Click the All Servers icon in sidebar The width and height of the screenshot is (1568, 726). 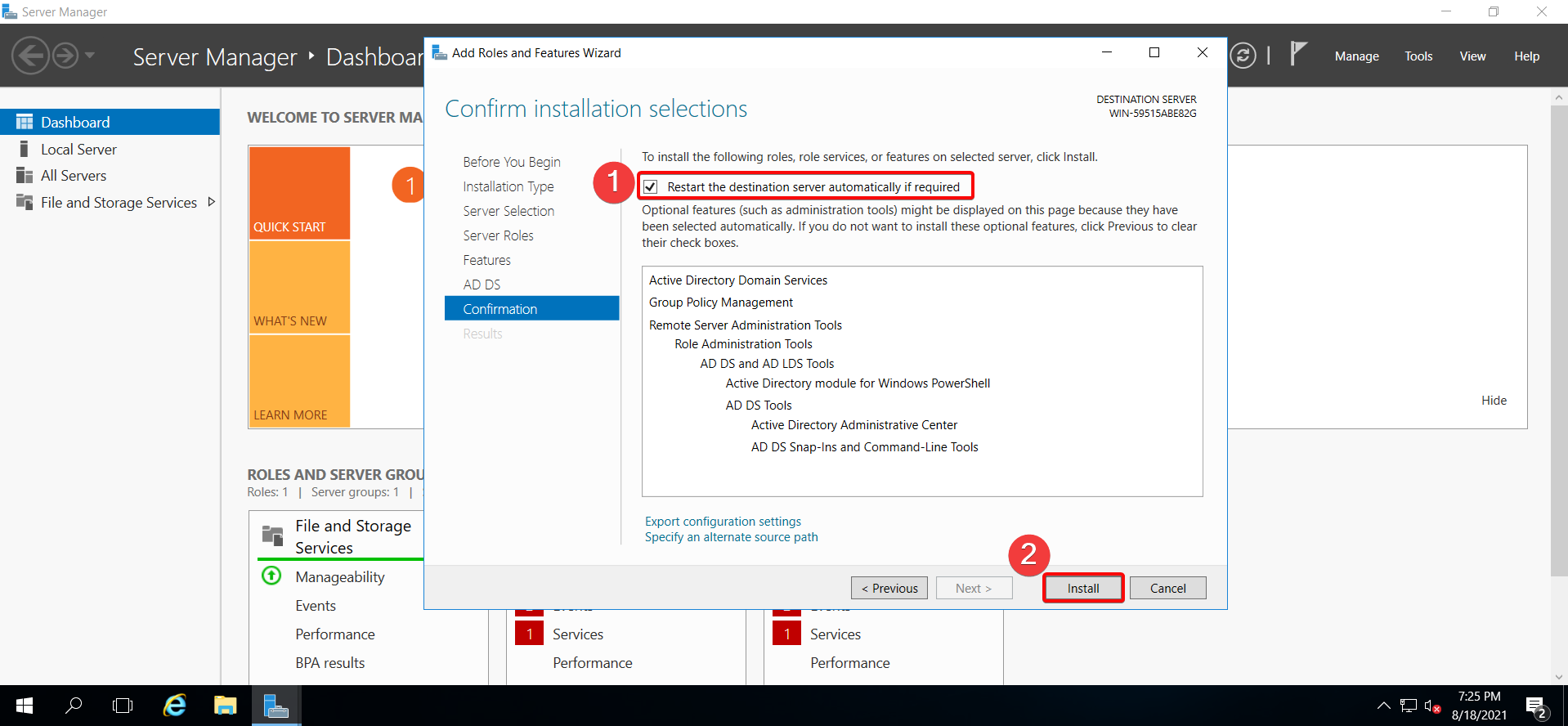25,175
